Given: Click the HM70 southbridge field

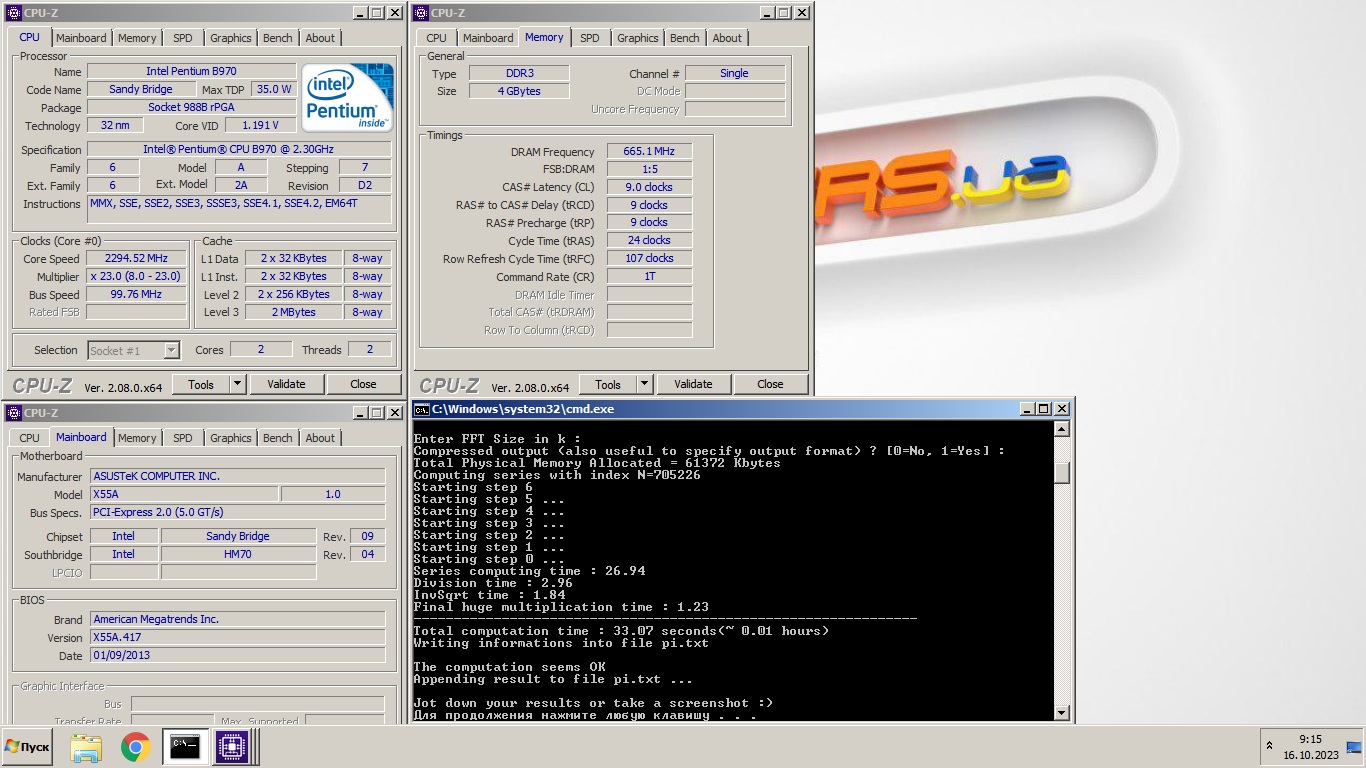Looking at the screenshot, I should [238, 554].
